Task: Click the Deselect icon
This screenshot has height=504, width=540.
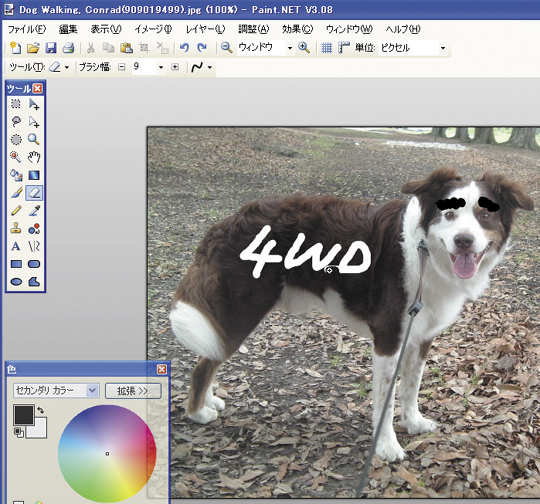Action: click(x=162, y=48)
